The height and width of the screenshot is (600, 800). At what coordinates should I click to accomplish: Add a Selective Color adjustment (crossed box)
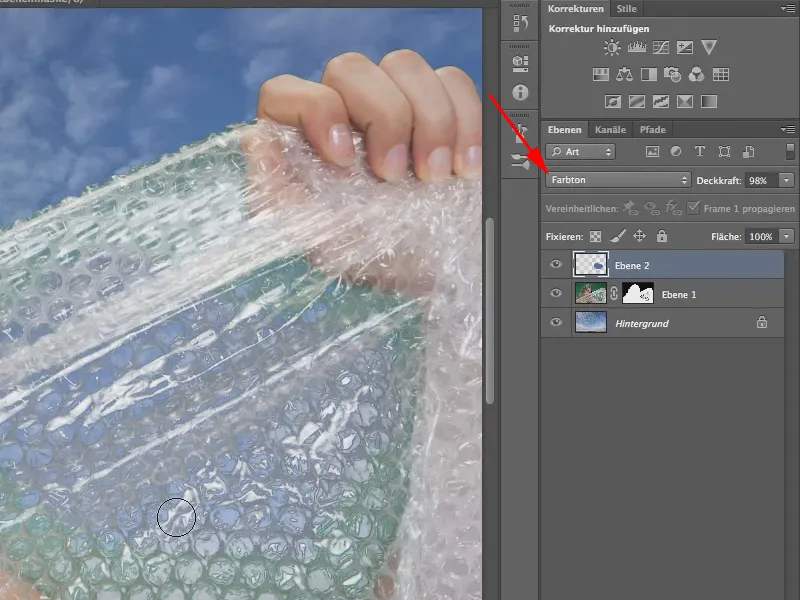(x=685, y=102)
